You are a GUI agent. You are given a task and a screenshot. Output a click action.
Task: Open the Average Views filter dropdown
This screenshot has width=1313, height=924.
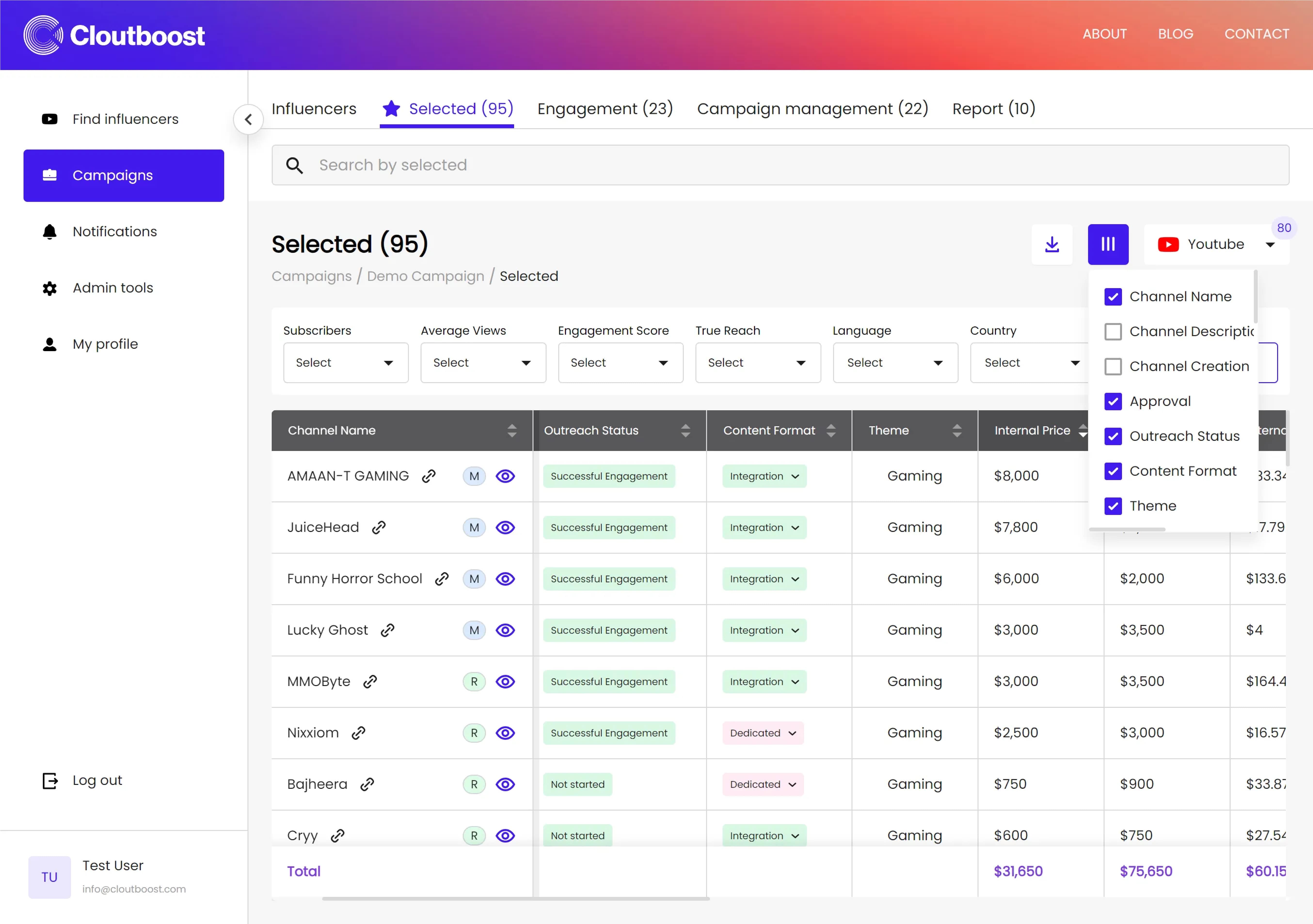pyautogui.click(x=483, y=363)
